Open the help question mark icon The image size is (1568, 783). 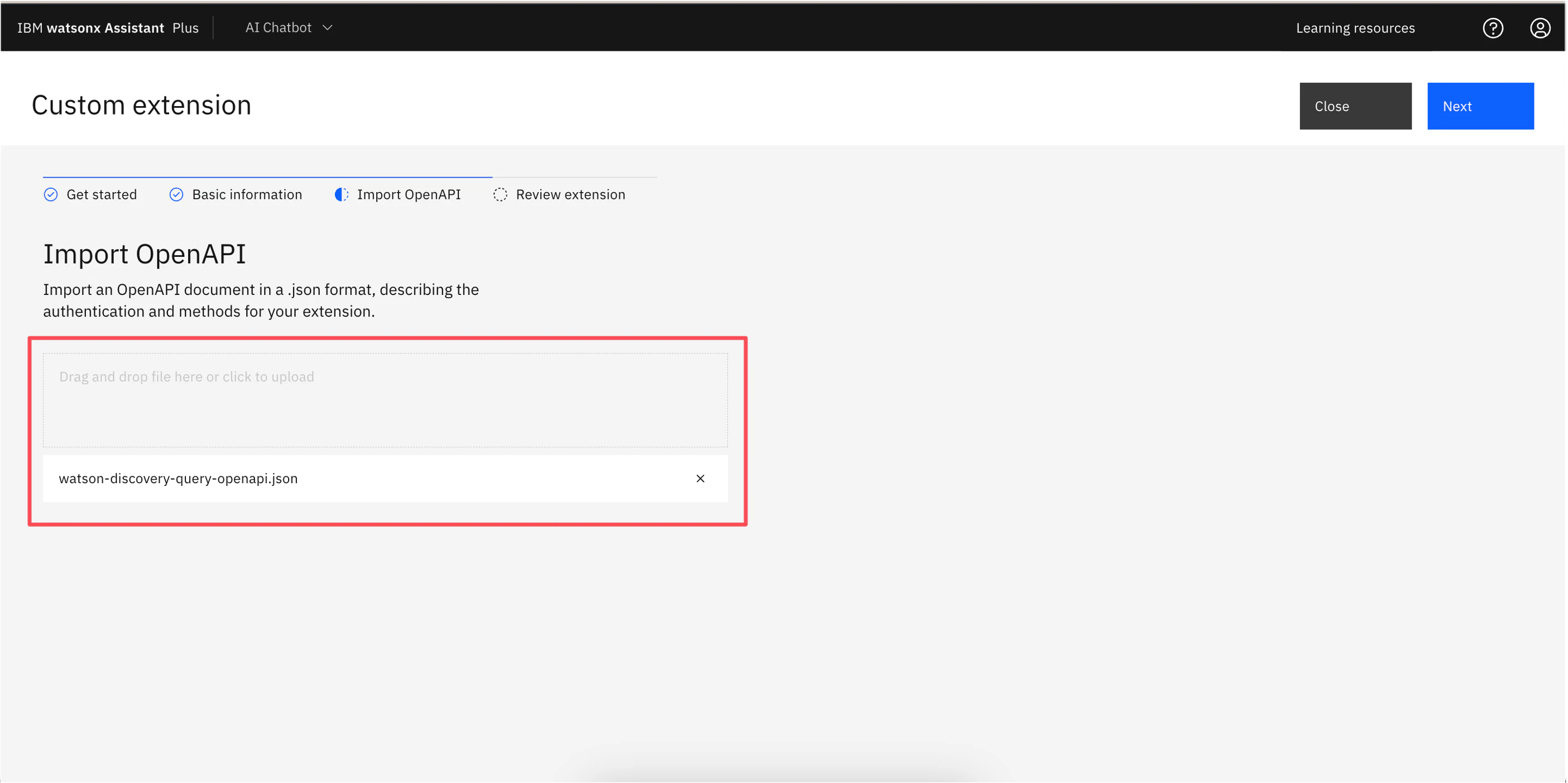click(1493, 28)
